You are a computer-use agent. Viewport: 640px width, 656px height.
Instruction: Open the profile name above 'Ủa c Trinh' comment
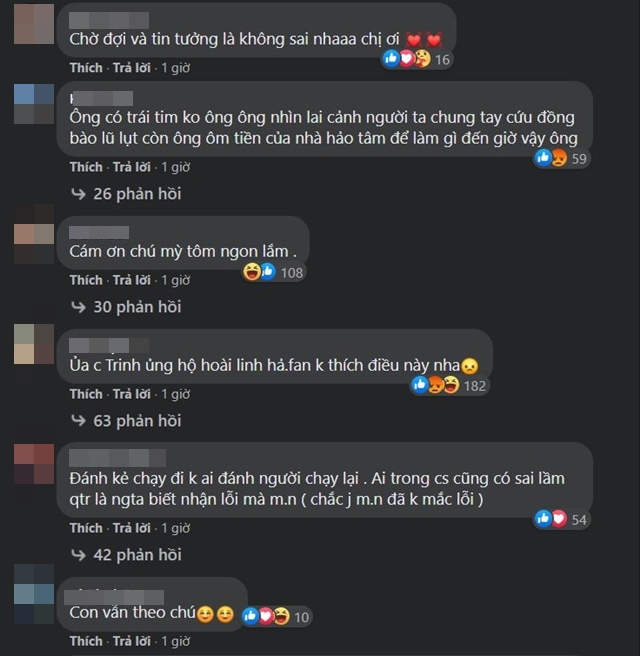coord(109,346)
